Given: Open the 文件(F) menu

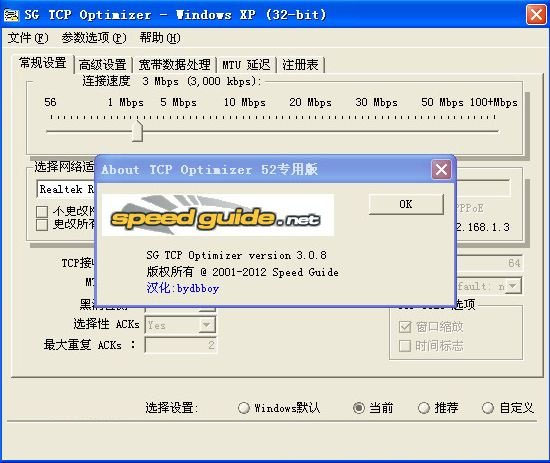Looking at the screenshot, I should 28,38.
